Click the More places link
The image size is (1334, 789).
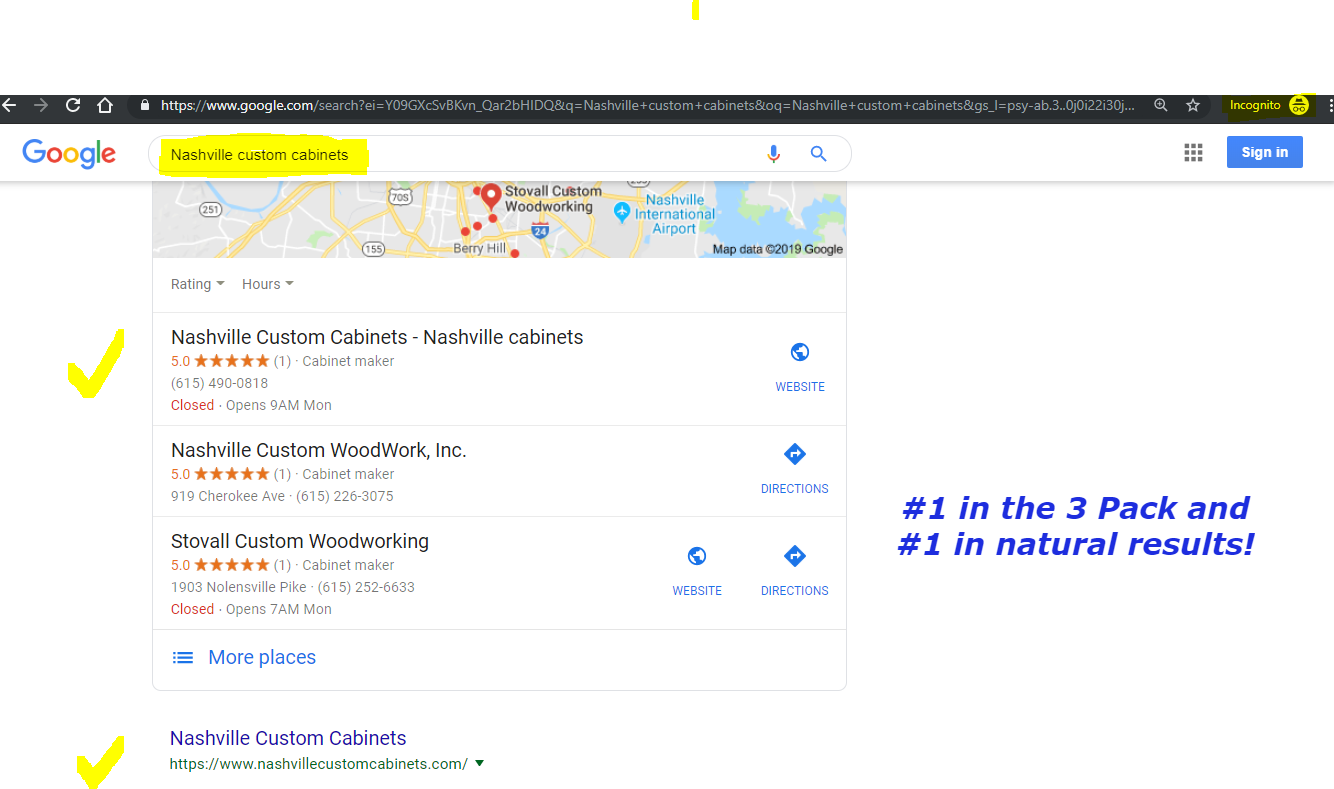click(262, 657)
